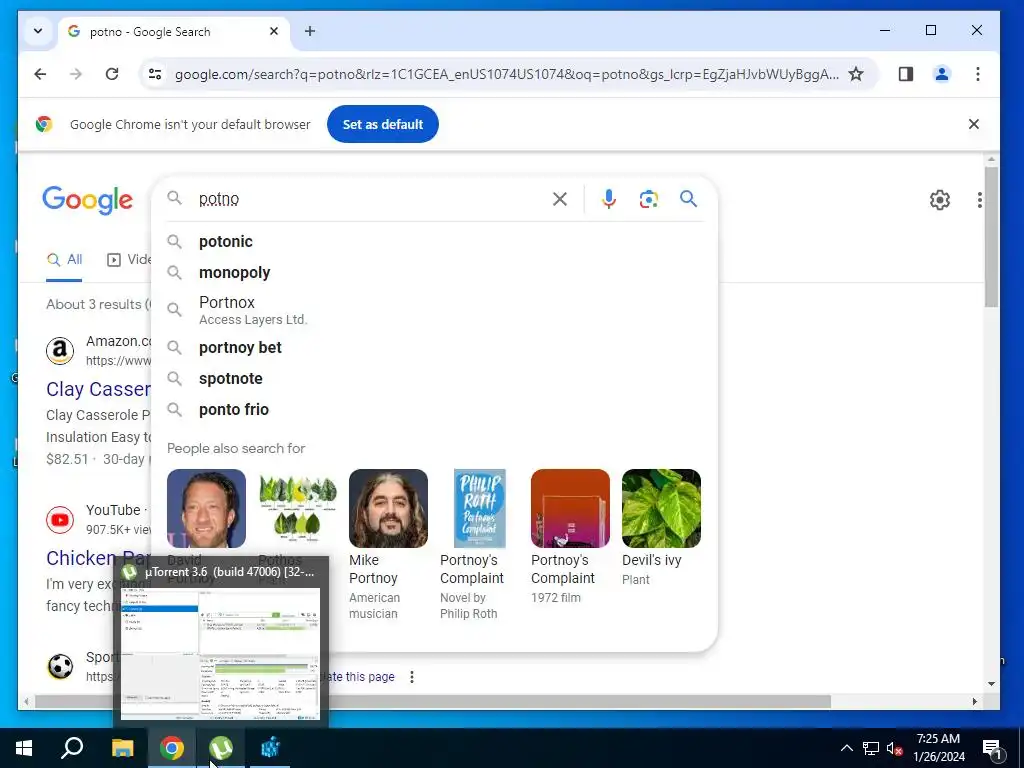Switch to the All results tab
Image resolution: width=1024 pixels, height=768 pixels.
click(x=64, y=260)
